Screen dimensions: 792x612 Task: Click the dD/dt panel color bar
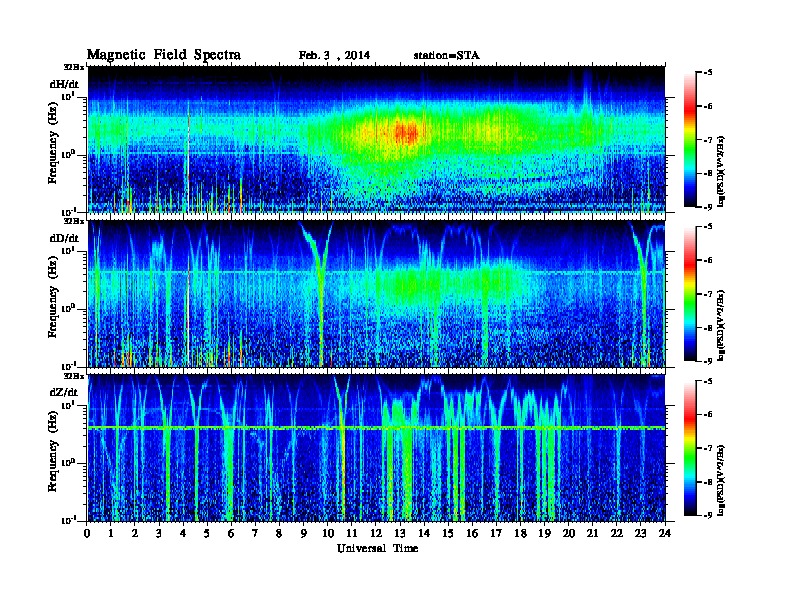click(x=690, y=293)
